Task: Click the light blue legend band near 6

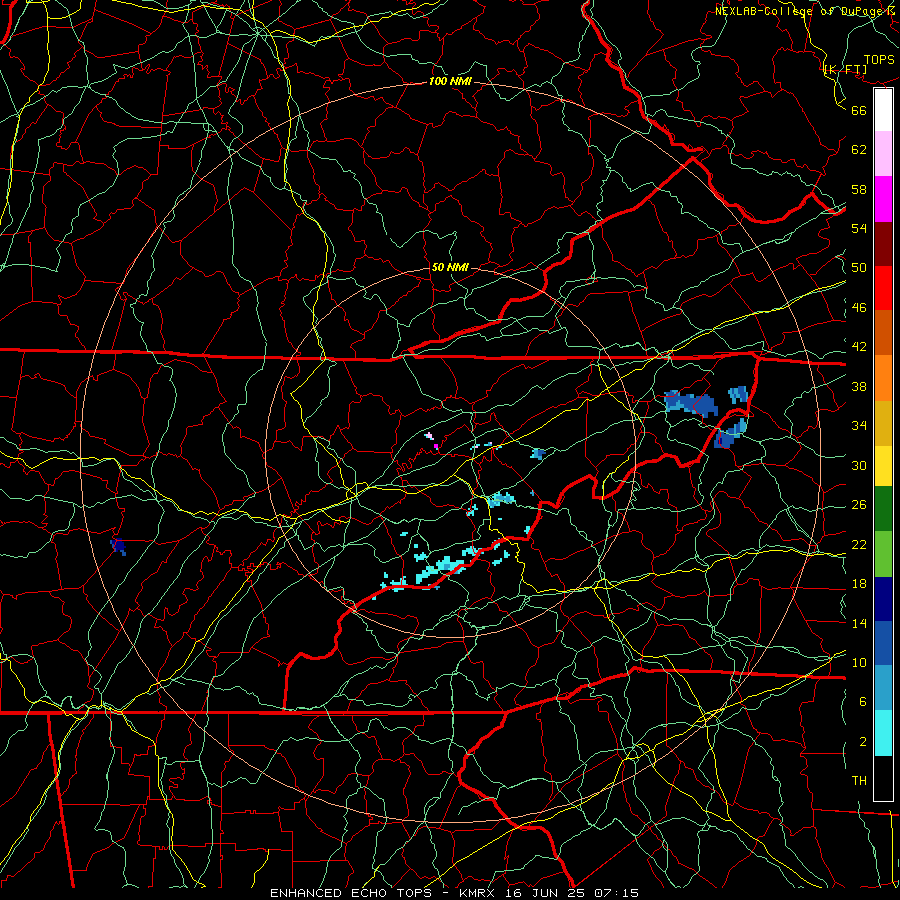Action: (883, 688)
